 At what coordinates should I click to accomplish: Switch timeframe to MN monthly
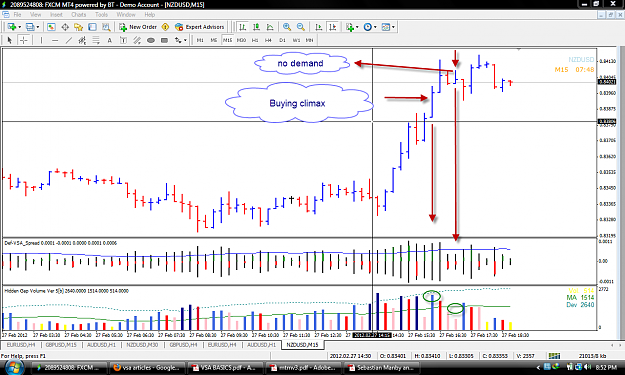point(309,40)
